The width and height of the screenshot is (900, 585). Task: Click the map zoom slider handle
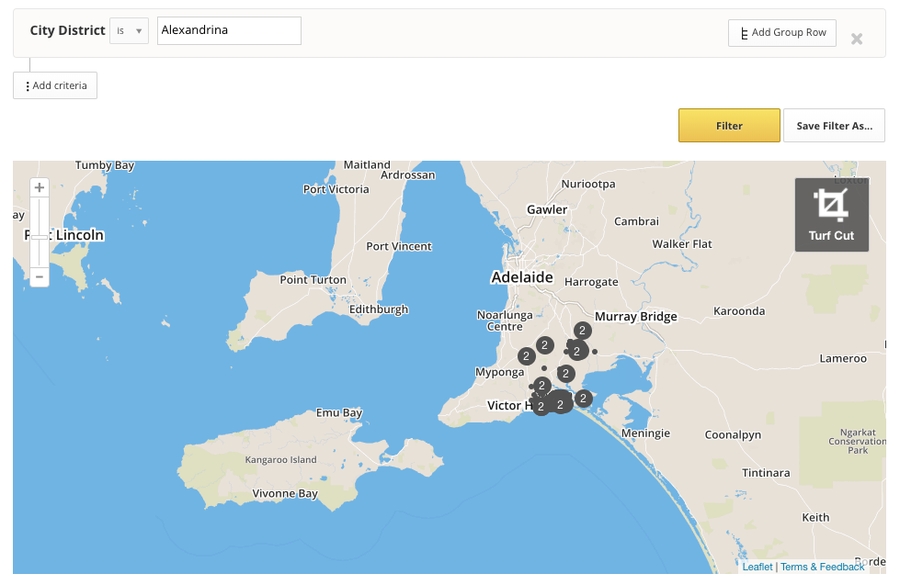[x=39, y=237]
